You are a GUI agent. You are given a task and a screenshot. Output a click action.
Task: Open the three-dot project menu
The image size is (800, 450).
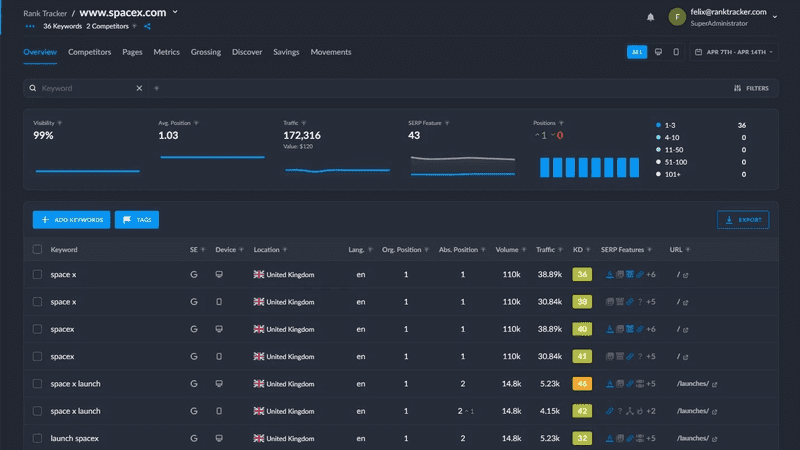tap(30, 27)
